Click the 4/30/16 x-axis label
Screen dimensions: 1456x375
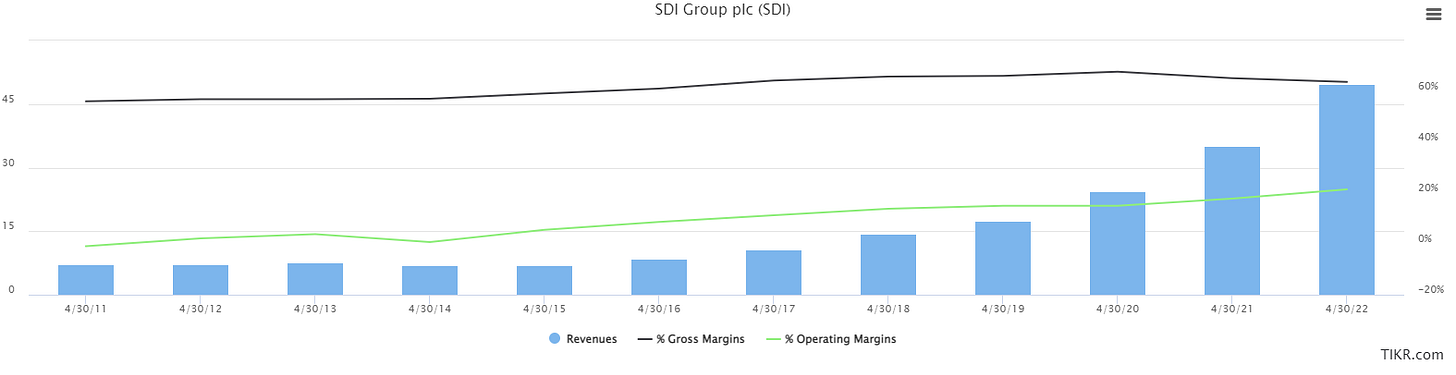click(659, 309)
